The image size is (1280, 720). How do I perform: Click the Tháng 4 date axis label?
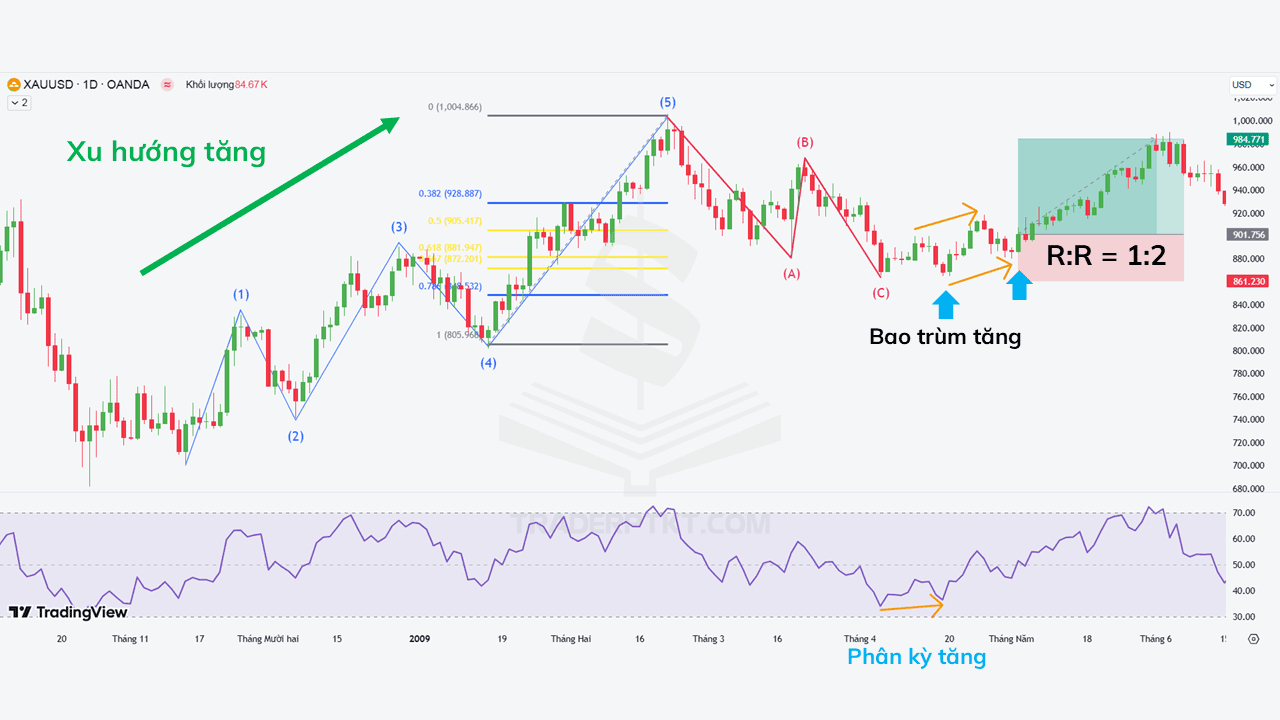tap(860, 639)
